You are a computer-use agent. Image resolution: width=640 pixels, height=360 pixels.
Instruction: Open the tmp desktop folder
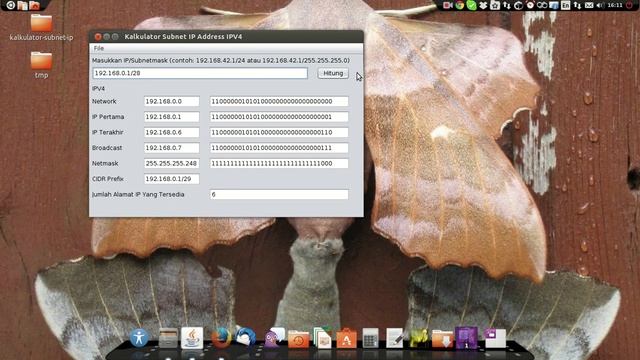41,64
